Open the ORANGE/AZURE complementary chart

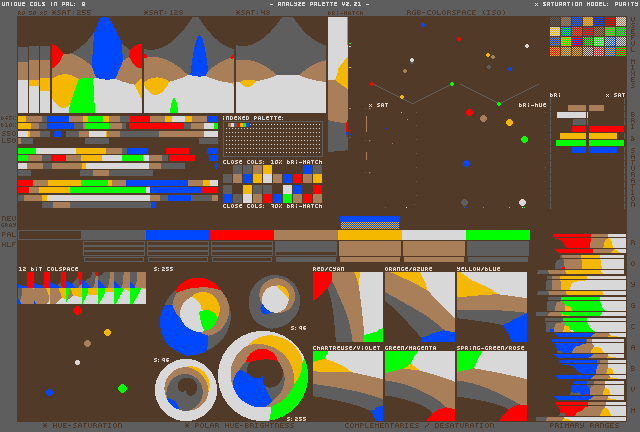pyautogui.click(x=420, y=307)
